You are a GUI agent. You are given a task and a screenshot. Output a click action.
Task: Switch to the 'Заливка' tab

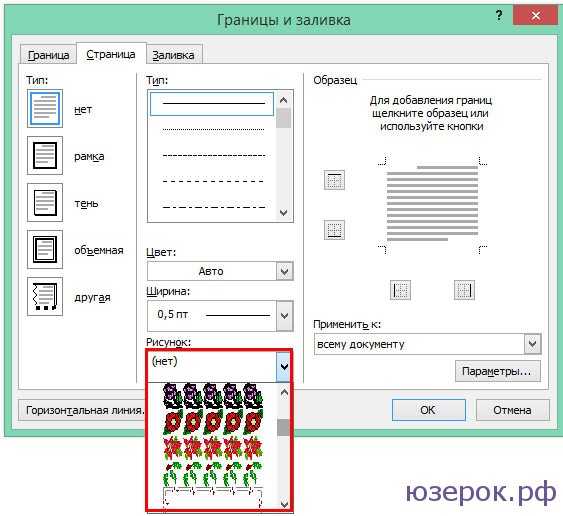coord(173,55)
